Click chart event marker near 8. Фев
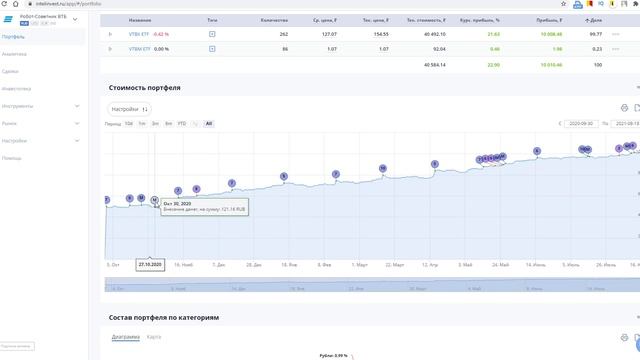This screenshot has height=360, width=640. pyautogui.click(x=336, y=174)
